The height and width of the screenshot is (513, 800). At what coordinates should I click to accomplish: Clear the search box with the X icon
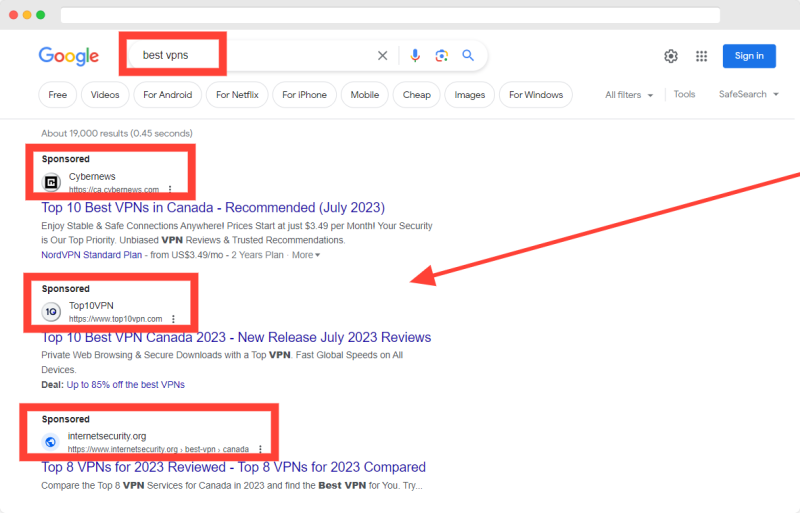tap(382, 56)
